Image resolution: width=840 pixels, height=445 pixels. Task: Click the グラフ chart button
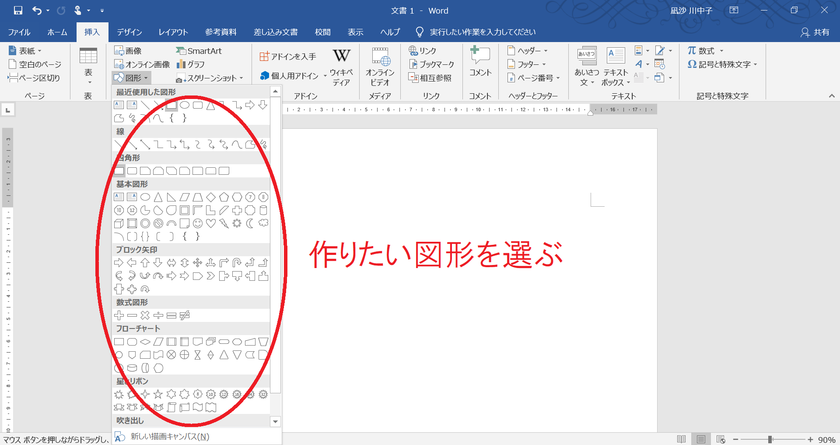191,64
